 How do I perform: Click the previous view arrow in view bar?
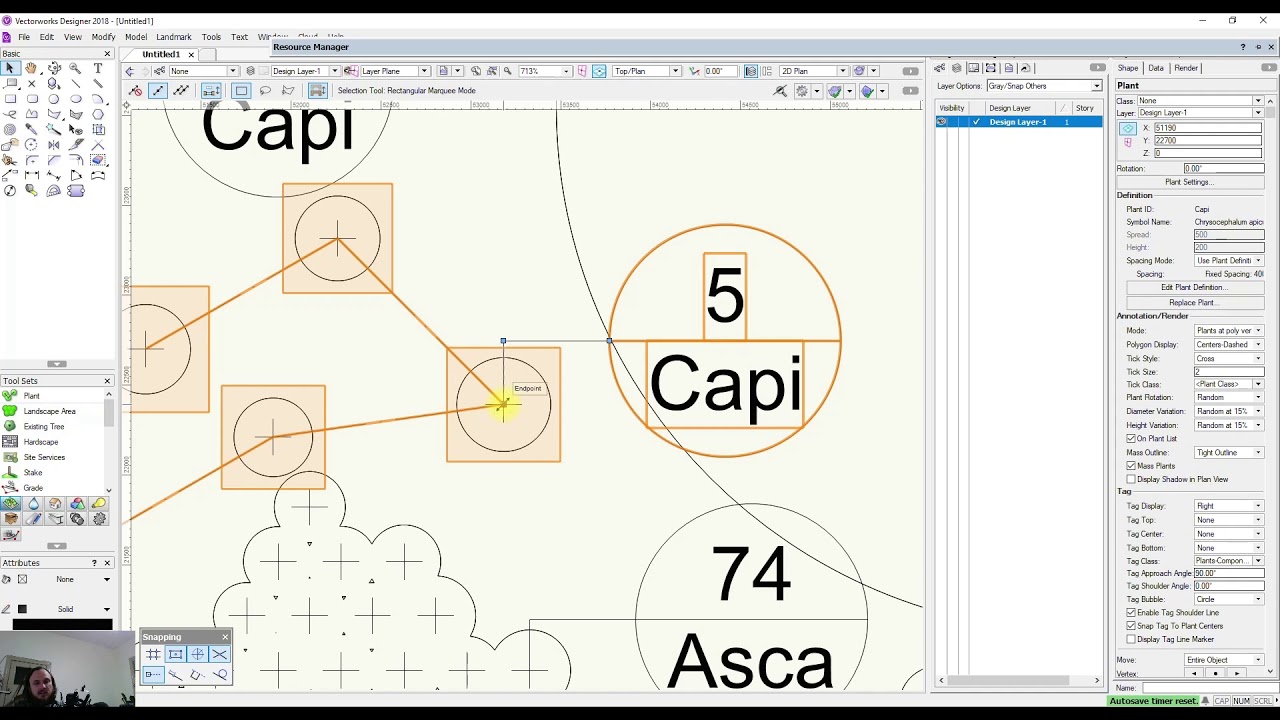click(x=130, y=71)
